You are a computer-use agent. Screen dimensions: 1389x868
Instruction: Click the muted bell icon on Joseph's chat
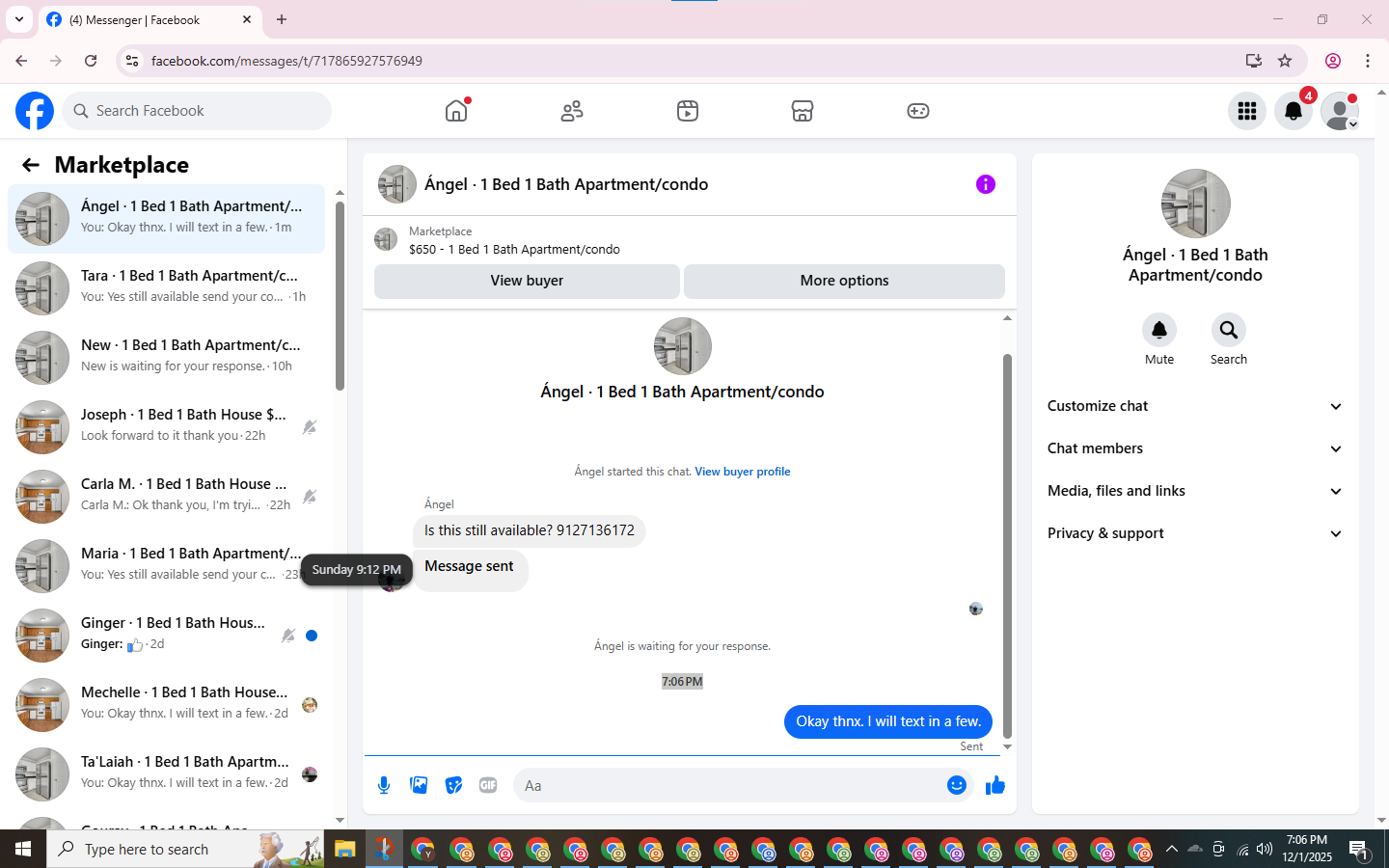point(310,427)
